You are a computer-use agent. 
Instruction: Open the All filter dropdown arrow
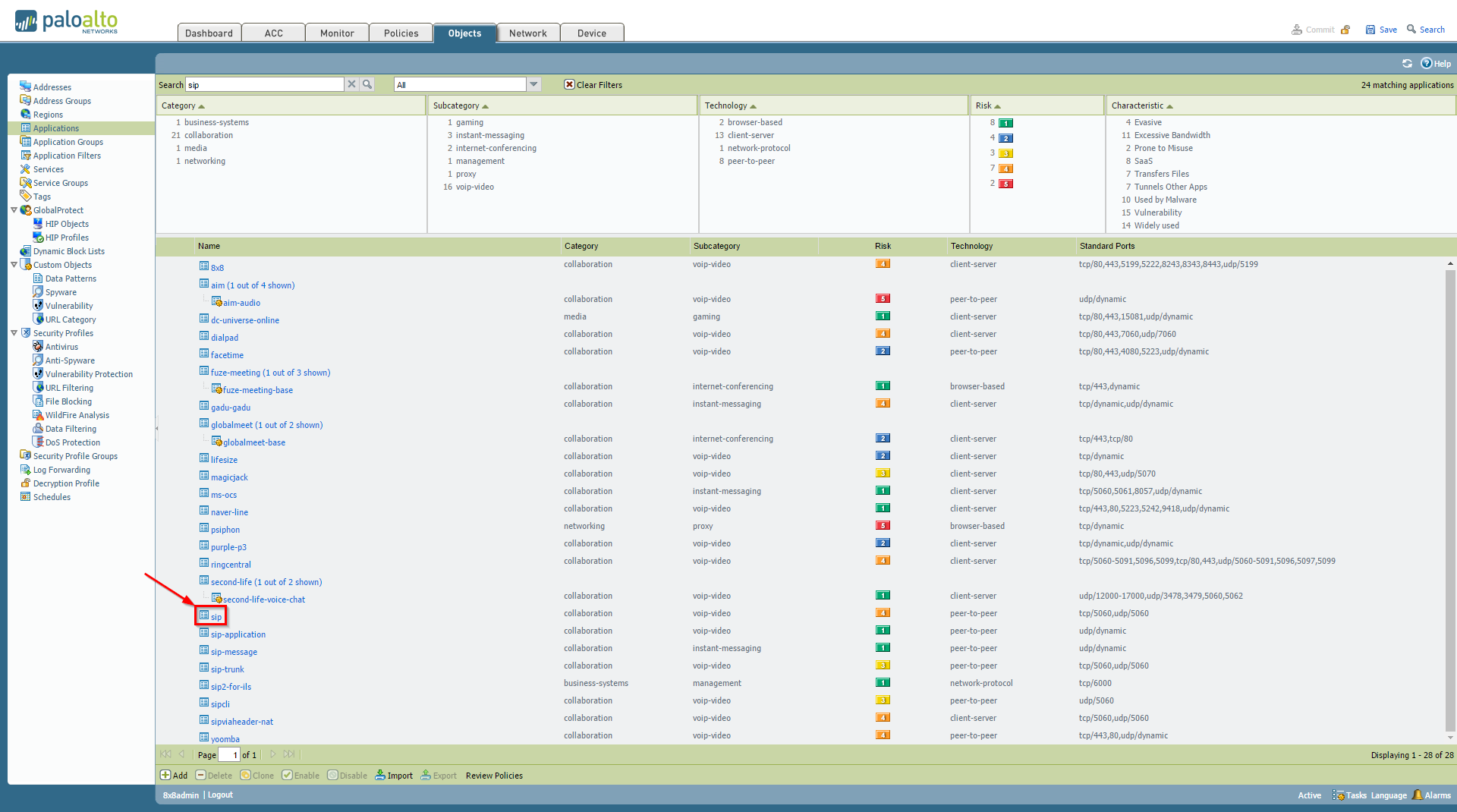pyautogui.click(x=533, y=84)
